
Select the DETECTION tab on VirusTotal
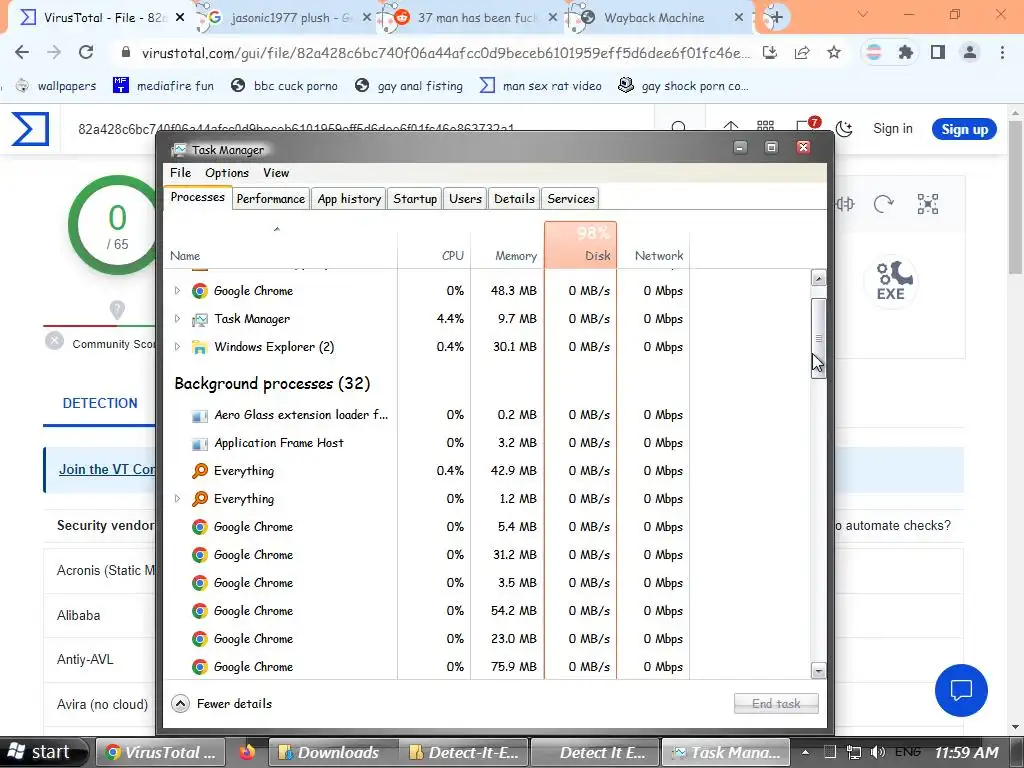coord(100,404)
